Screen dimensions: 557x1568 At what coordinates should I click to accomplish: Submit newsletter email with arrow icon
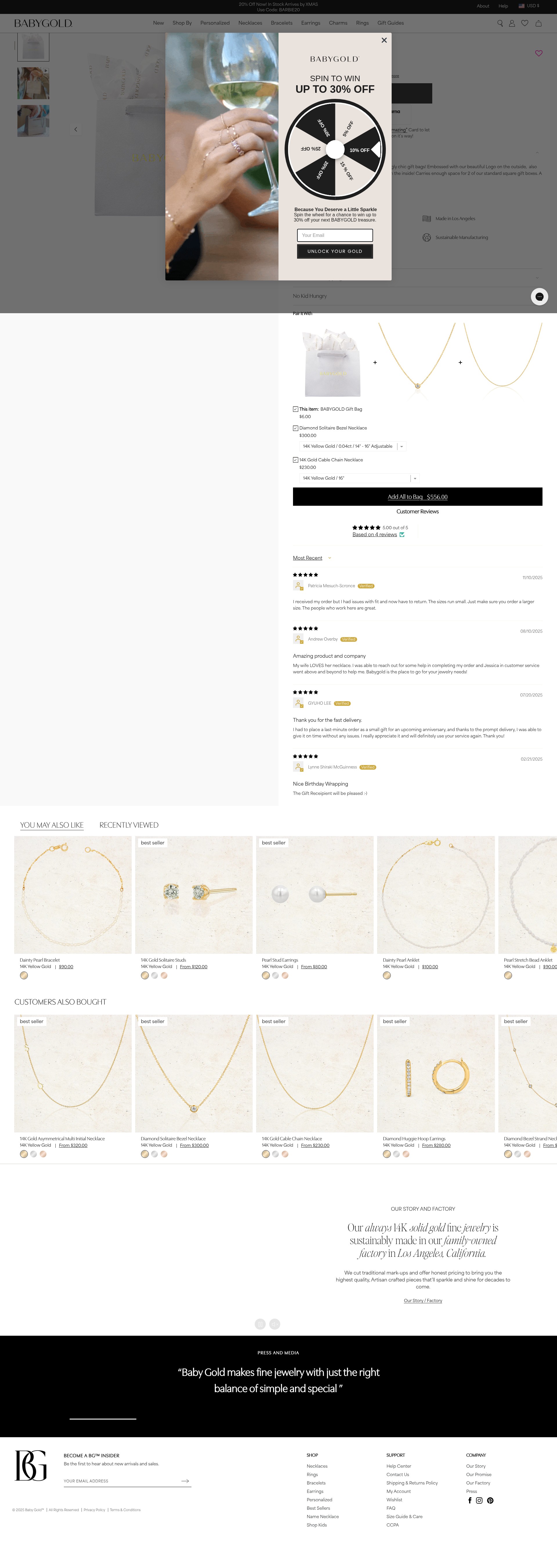click(x=185, y=1481)
